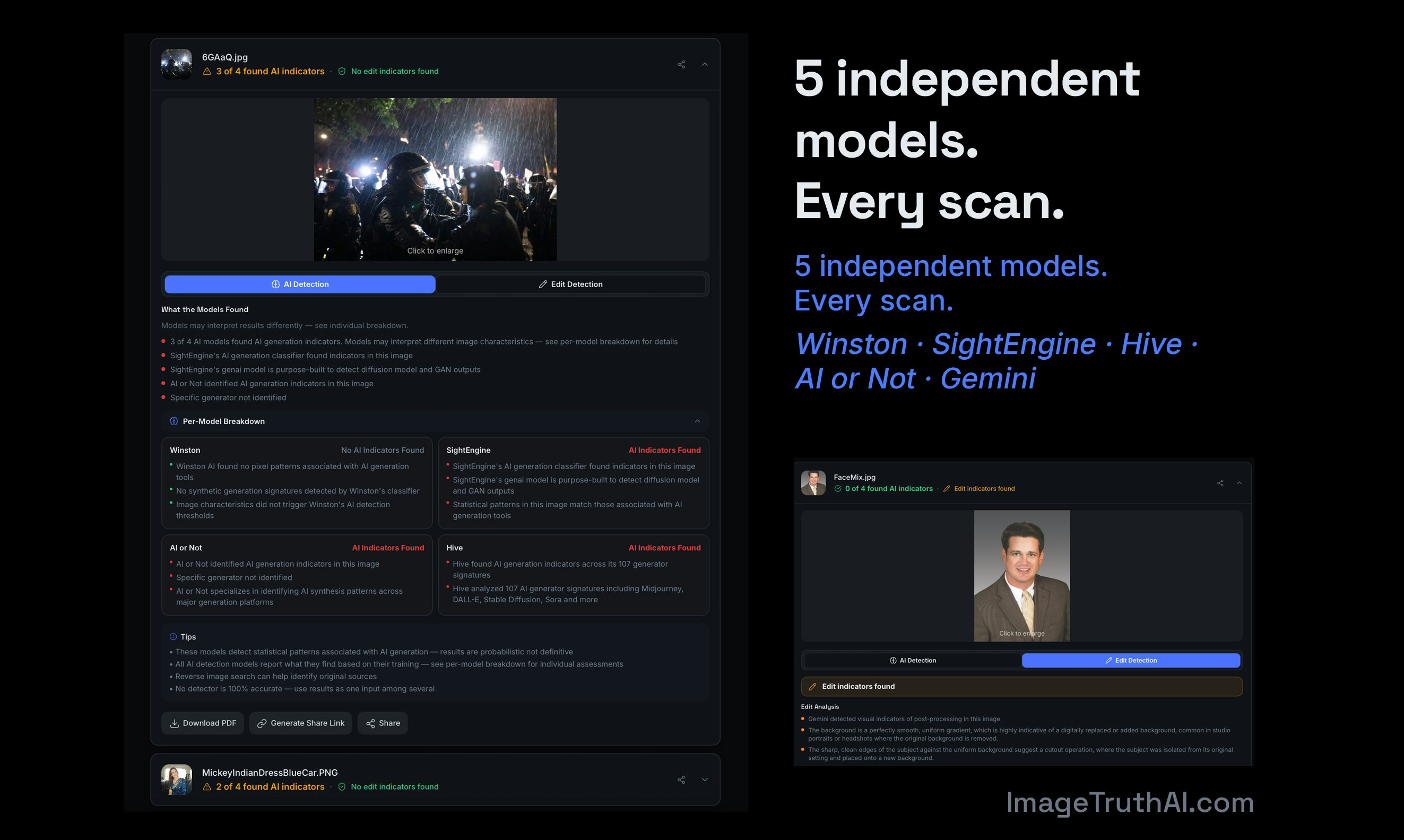Switch to Edit Detection tab for 6GAaQ.jpg
The image size is (1404, 840).
pyautogui.click(x=570, y=284)
